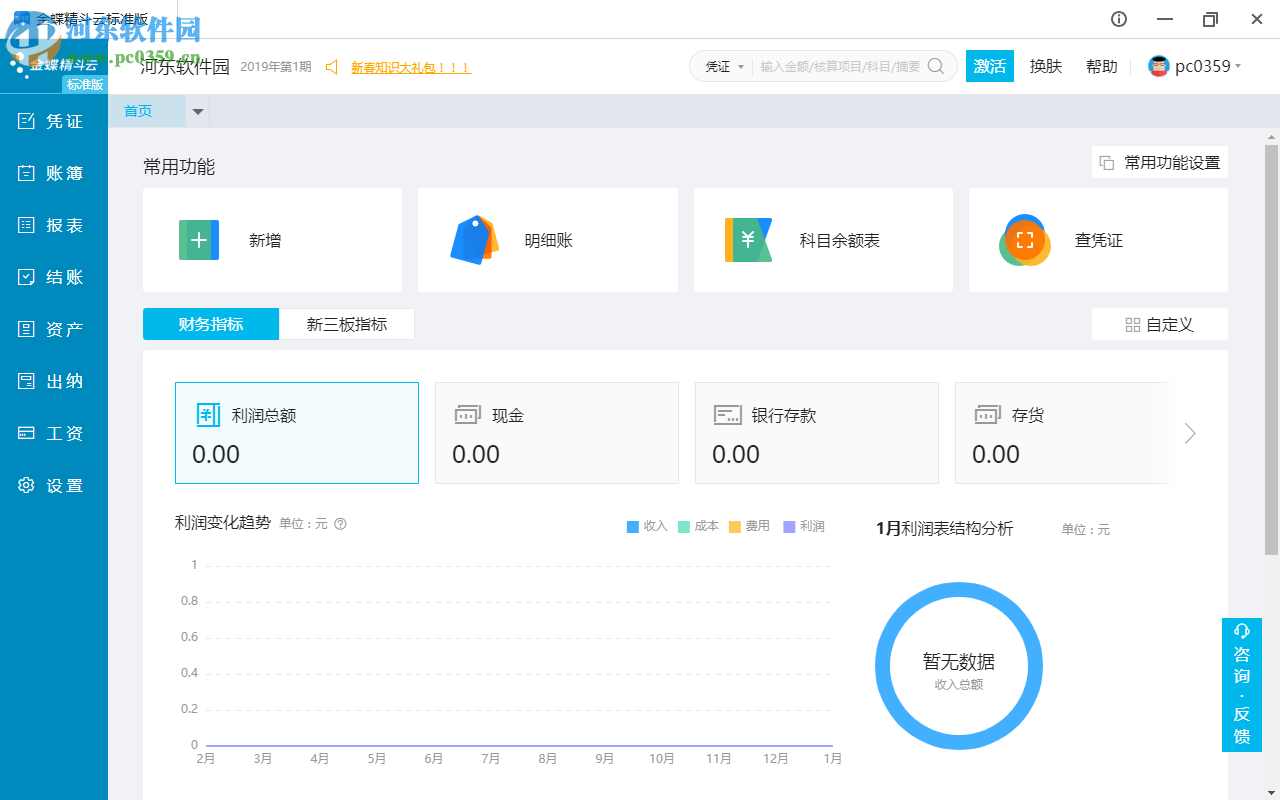Open 明细账 from the common functions
This screenshot has width=1280, height=800.
(547, 239)
